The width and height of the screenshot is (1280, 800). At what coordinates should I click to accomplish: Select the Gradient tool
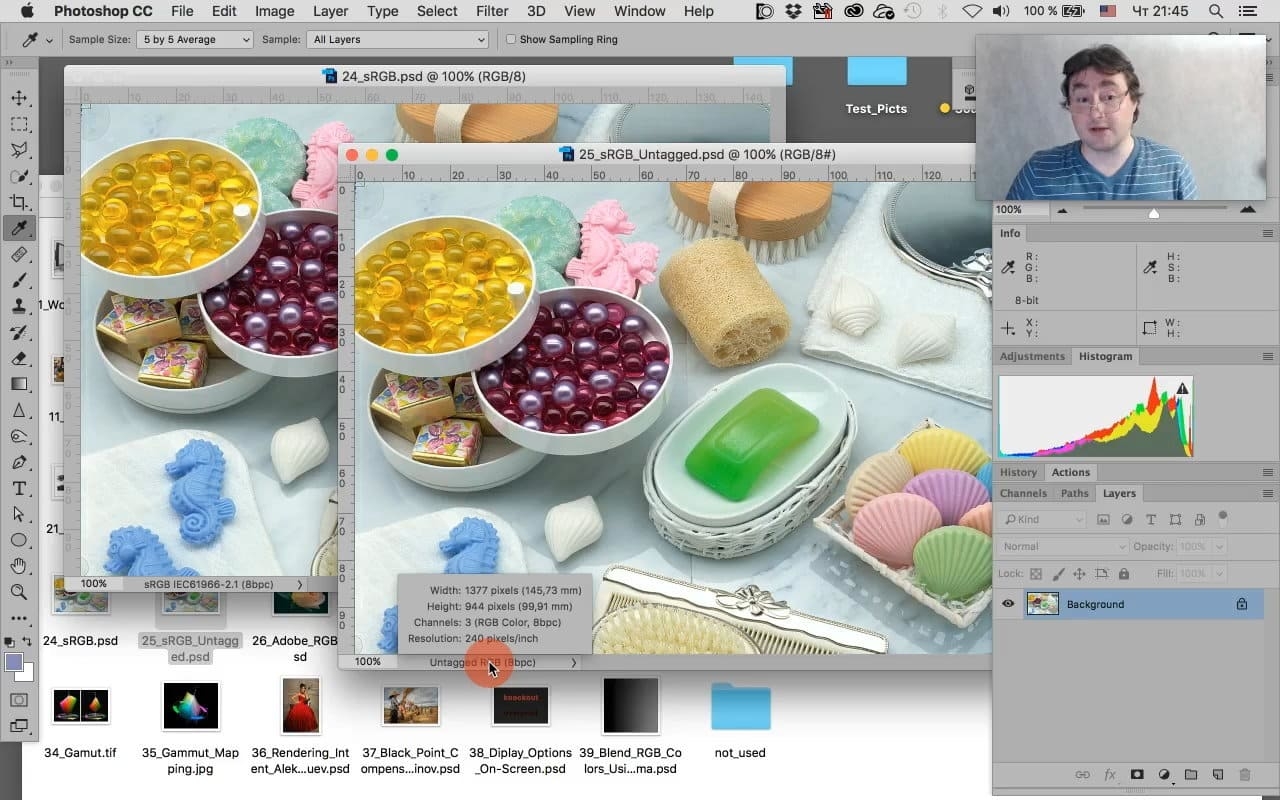click(19, 384)
